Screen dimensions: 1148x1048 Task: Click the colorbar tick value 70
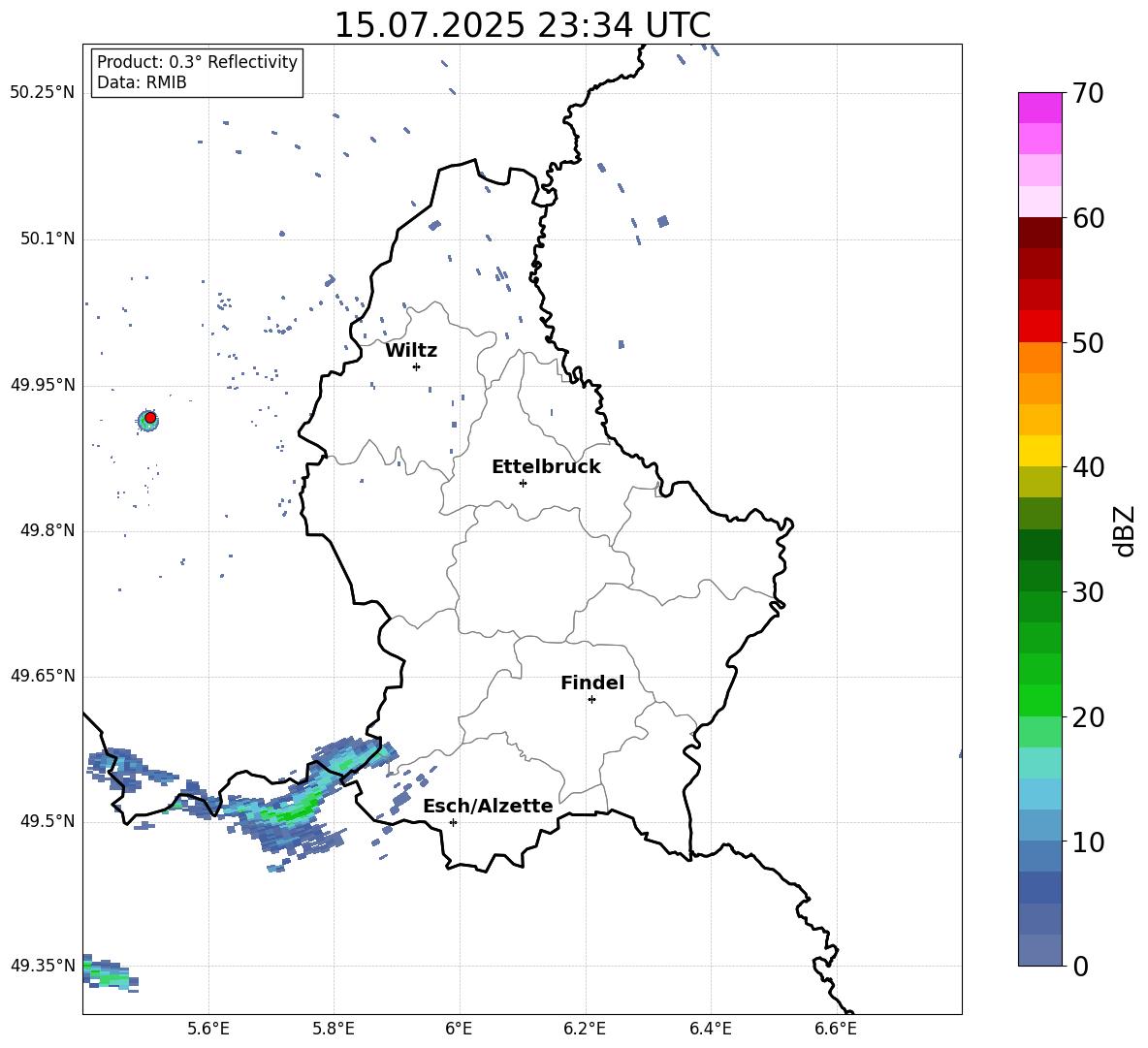[x=1088, y=94]
